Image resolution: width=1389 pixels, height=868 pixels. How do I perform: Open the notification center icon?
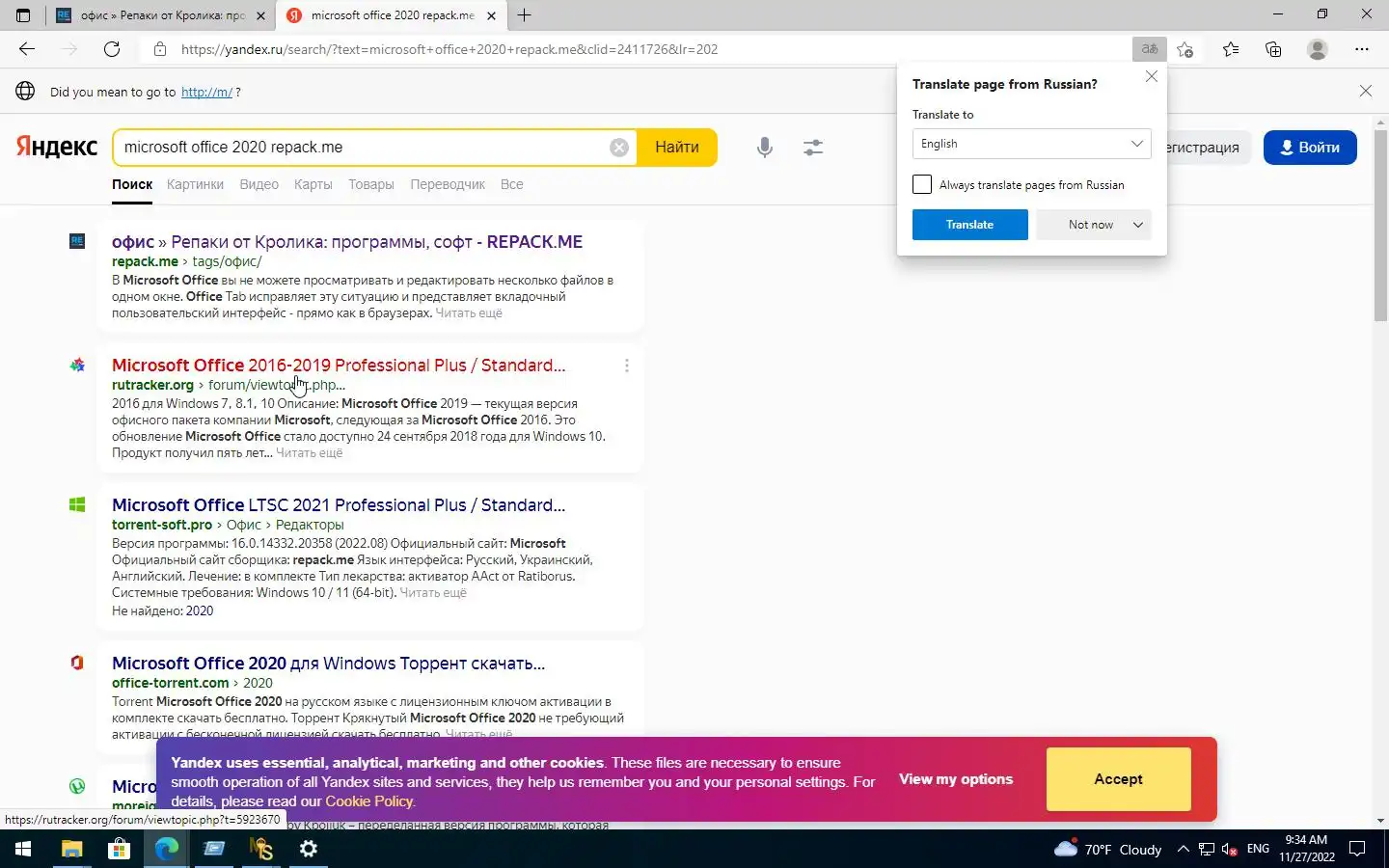(1357, 849)
